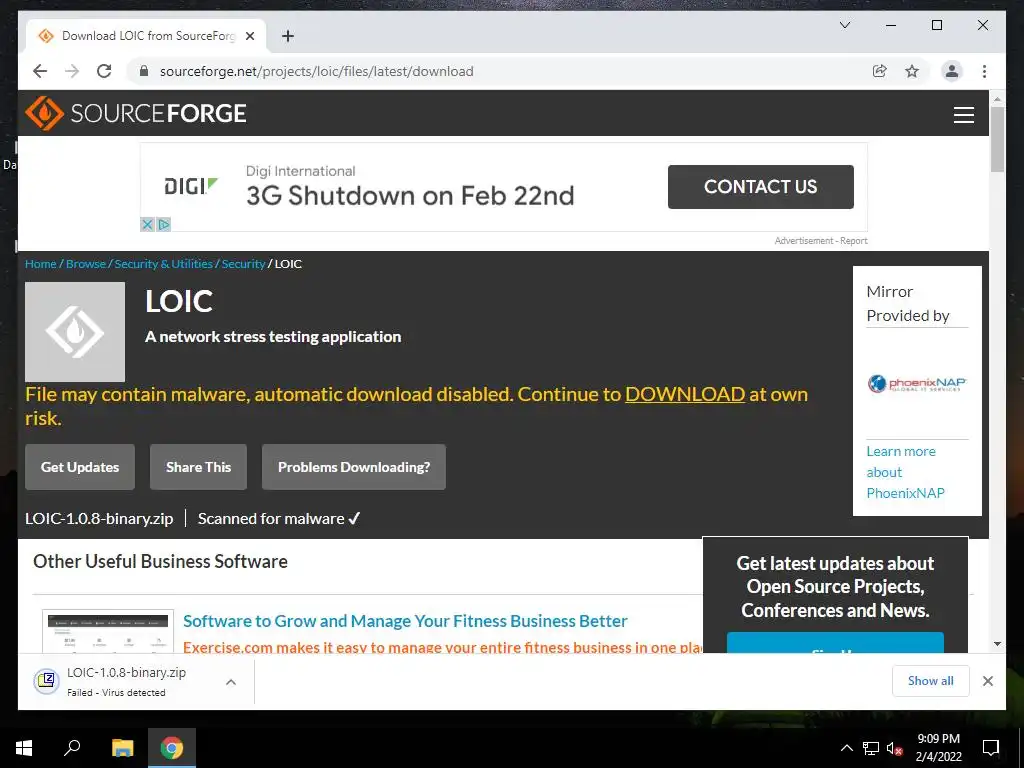Click the network tray icon
1024x768 pixels.
point(871,748)
